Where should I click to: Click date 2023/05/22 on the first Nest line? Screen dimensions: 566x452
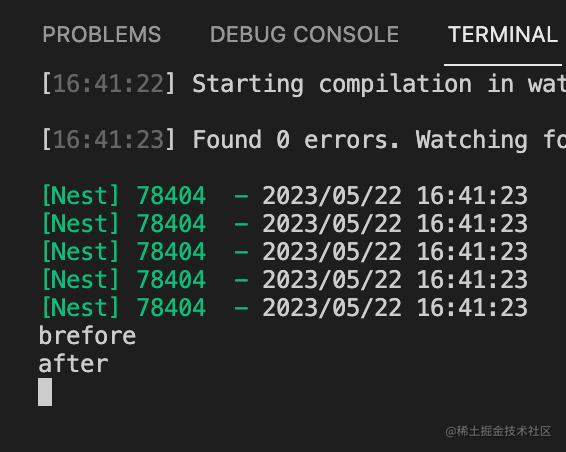[332, 196]
